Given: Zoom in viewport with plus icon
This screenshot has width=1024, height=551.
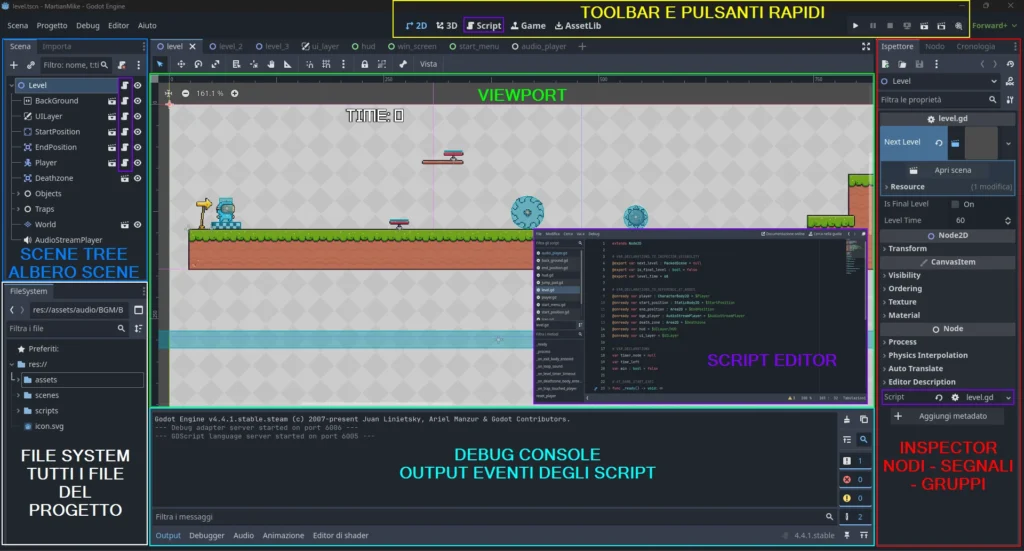Looking at the screenshot, I should pos(234,93).
